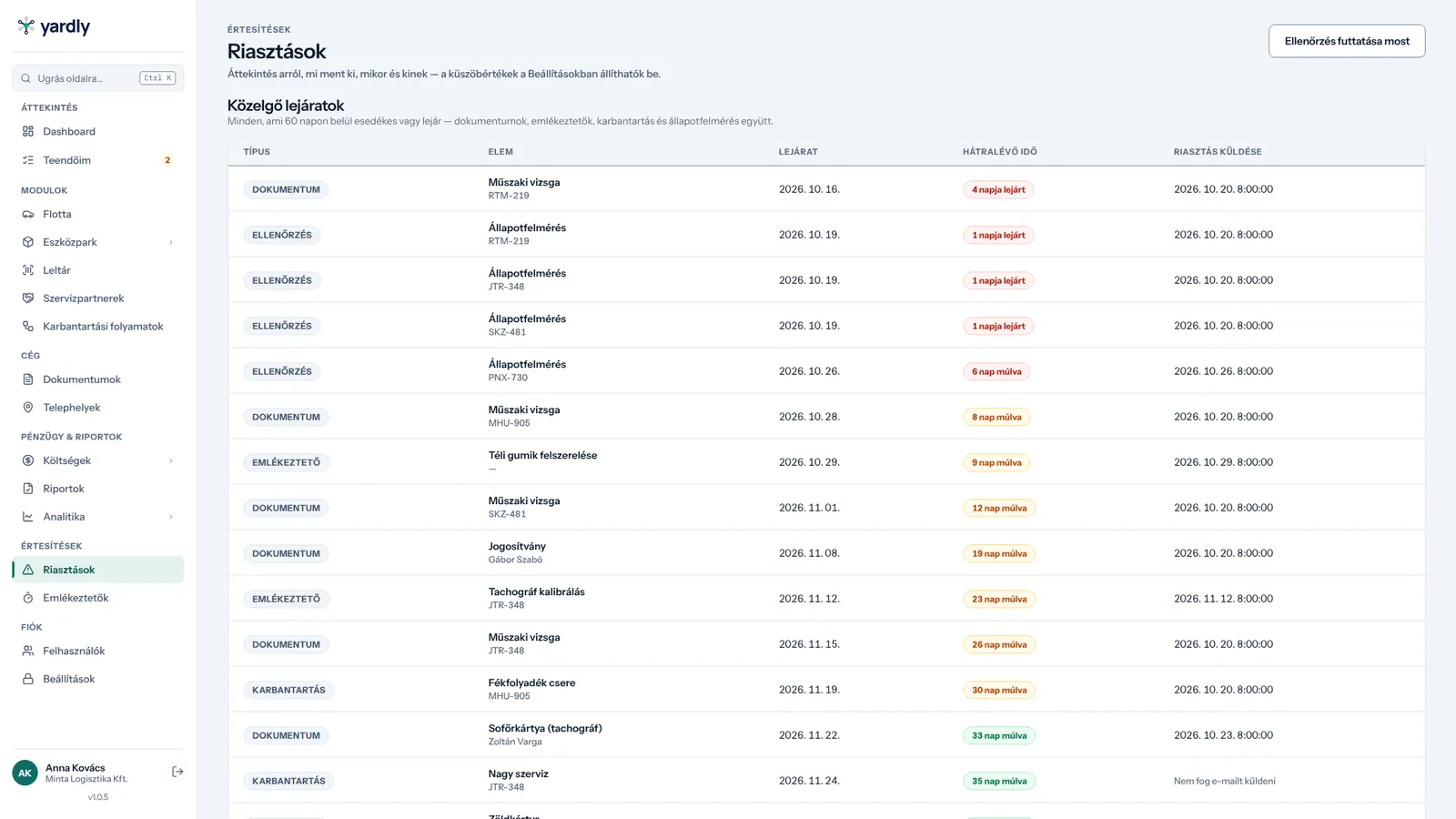Click 'Nem fog e-mailt küldeni' text
This screenshot has height=819, width=1456.
[1225, 781]
